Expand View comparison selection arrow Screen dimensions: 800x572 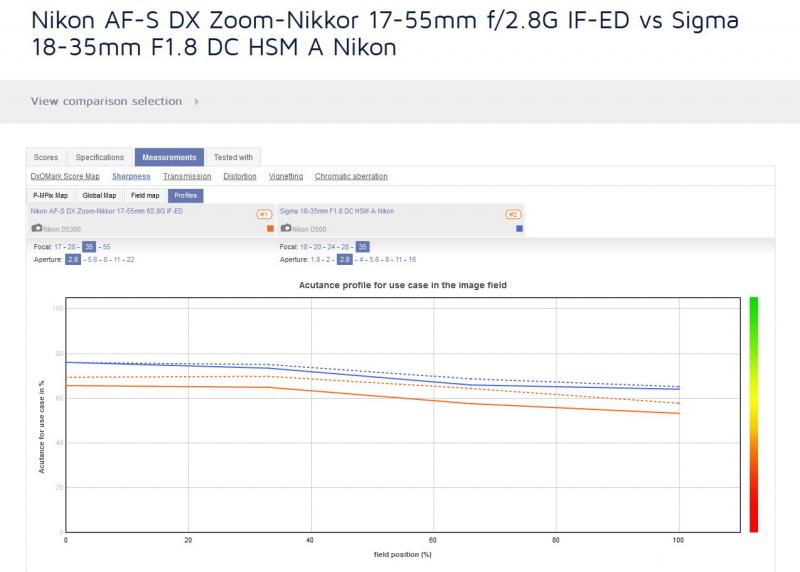coord(197,102)
